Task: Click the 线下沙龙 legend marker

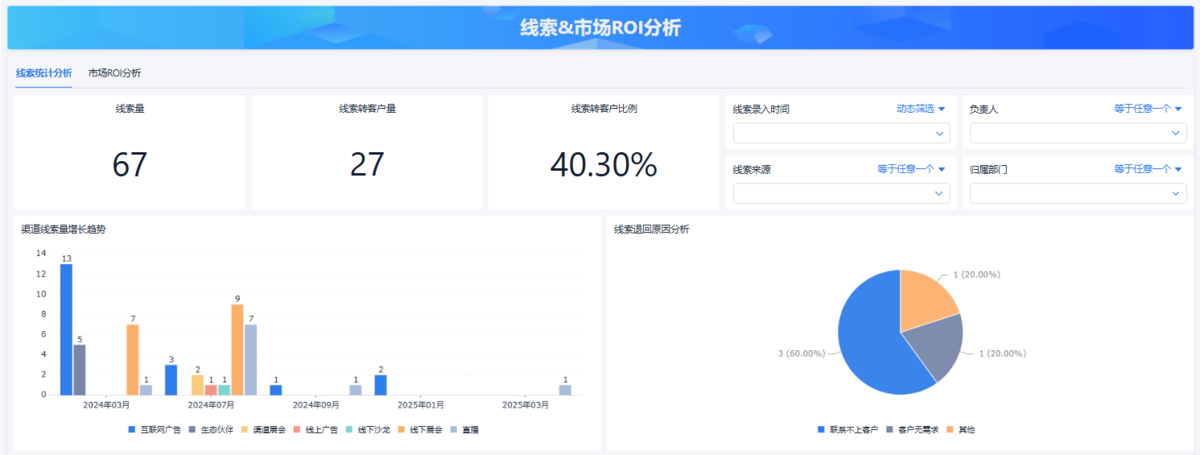Action: pyautogui.click(x=350, y=429)
